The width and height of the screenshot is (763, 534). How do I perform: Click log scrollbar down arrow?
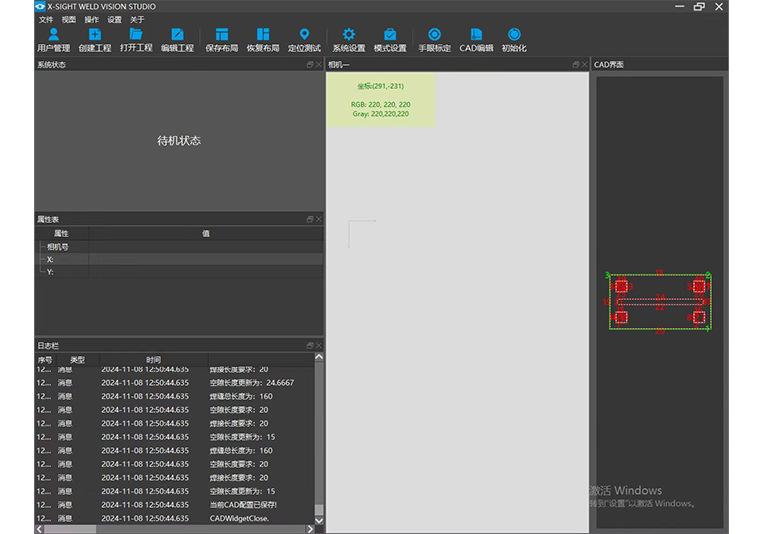319,520
